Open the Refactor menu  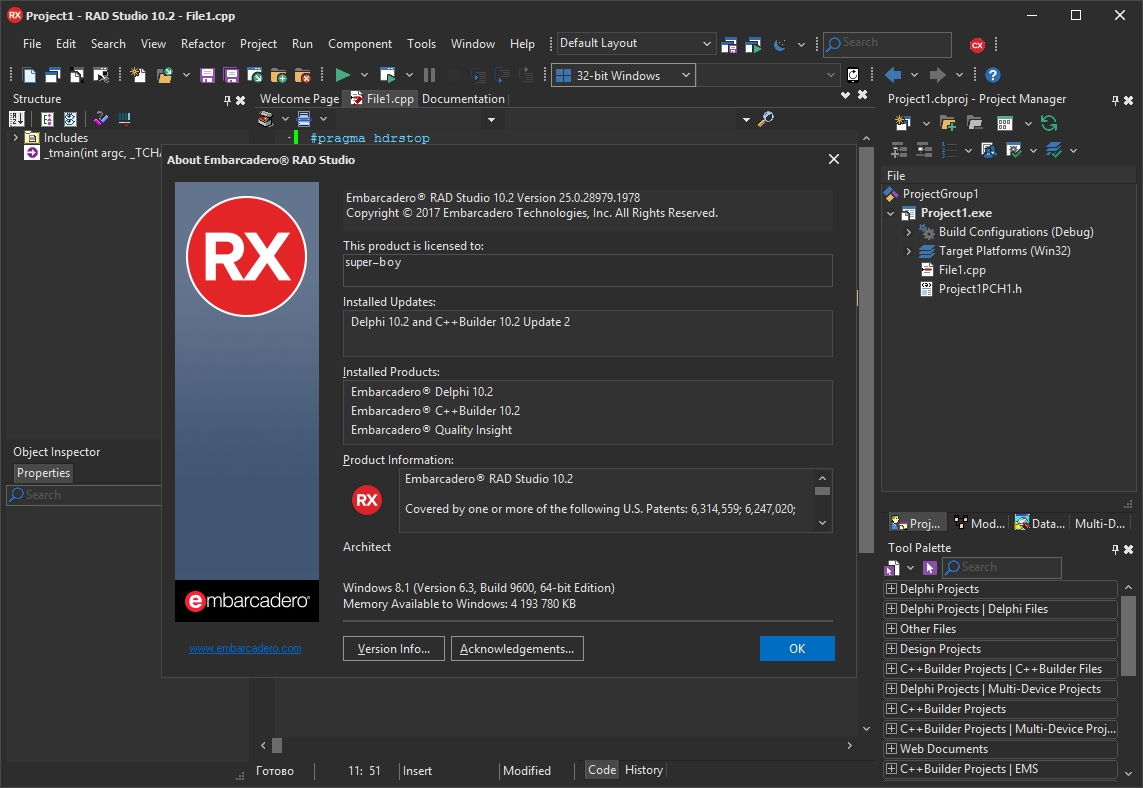point(203,44)
